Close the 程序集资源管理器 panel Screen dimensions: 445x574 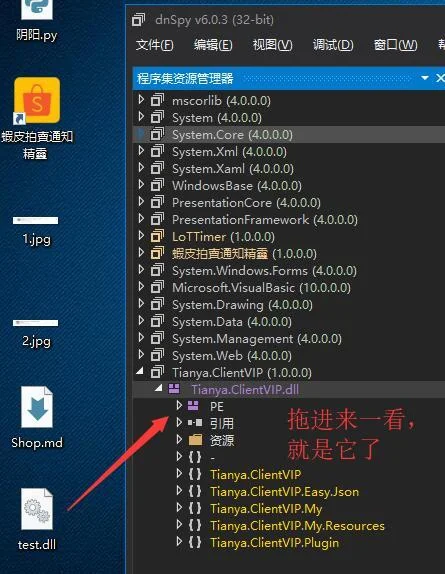tap(440, 78)
